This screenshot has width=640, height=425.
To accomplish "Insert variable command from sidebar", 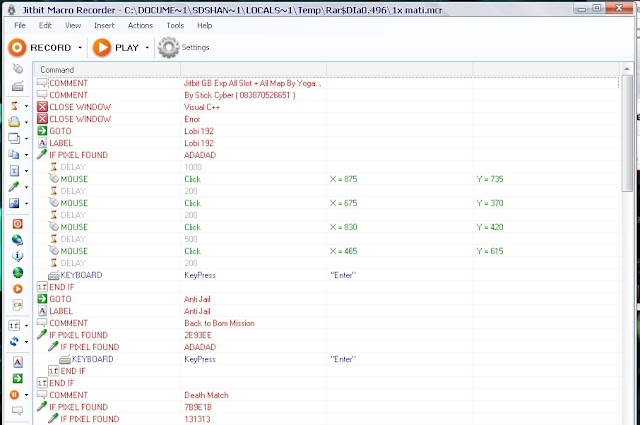I will tap(14, 171).
